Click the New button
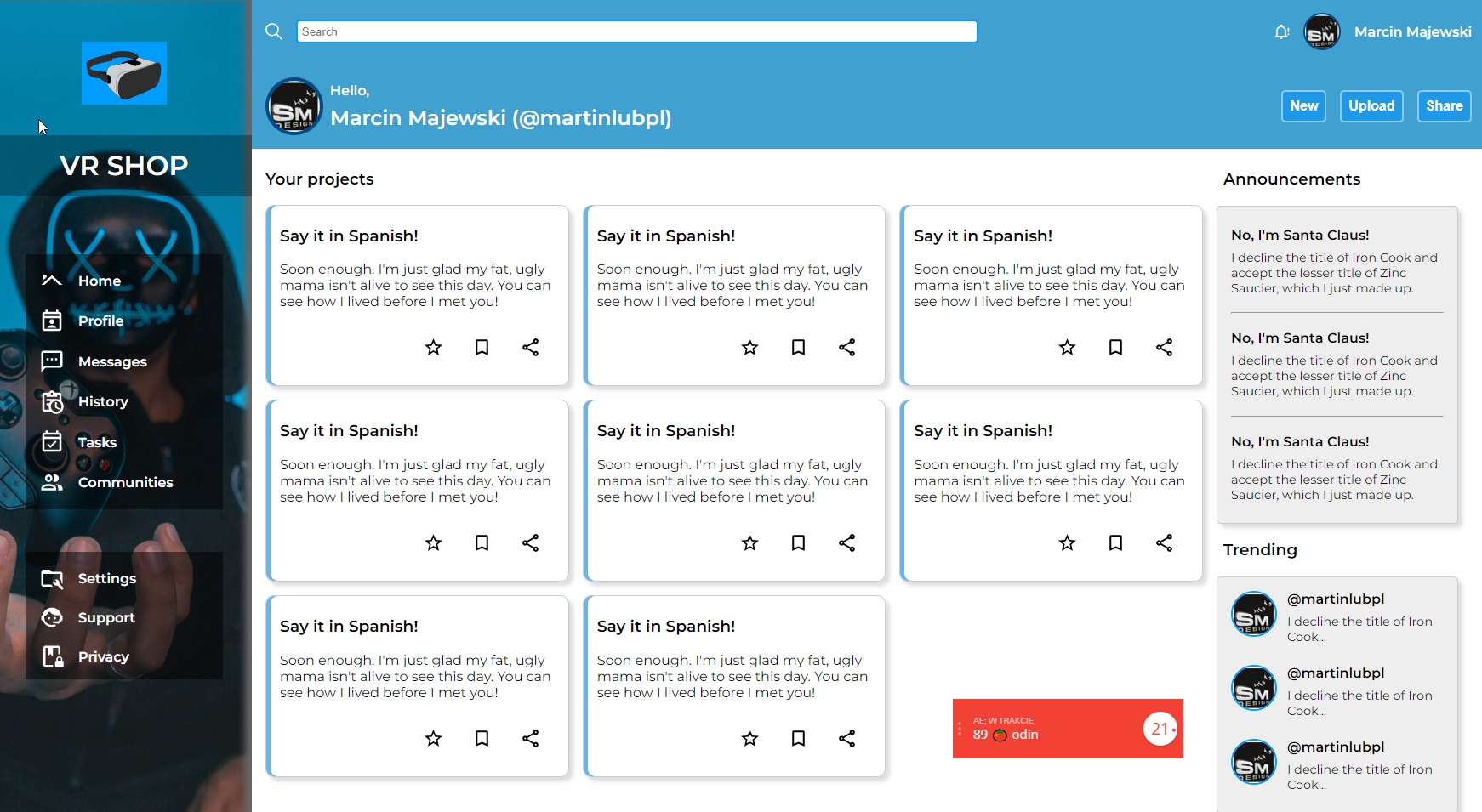This screenshot has height=812, width=1482. 1303,105
